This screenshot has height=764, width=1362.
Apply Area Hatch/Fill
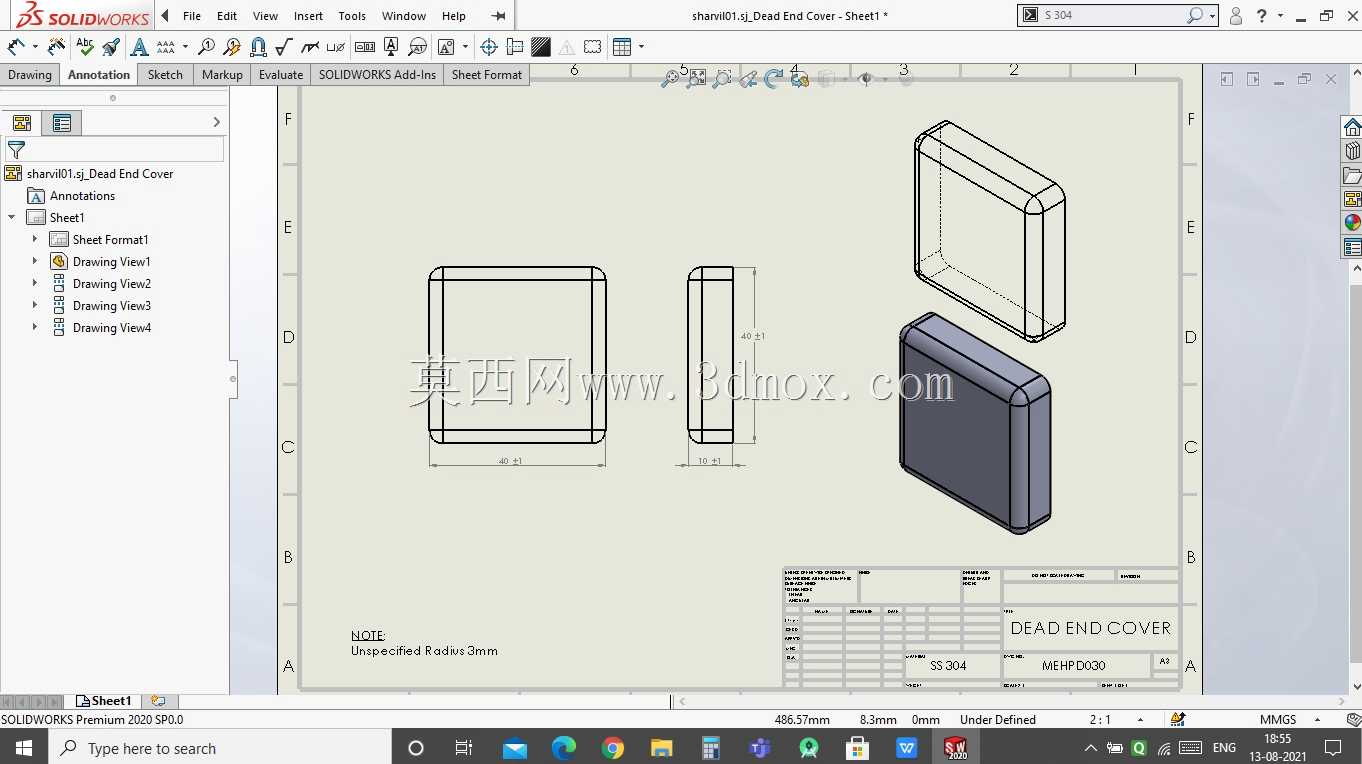pyautogui.click(x=541, y=46)
